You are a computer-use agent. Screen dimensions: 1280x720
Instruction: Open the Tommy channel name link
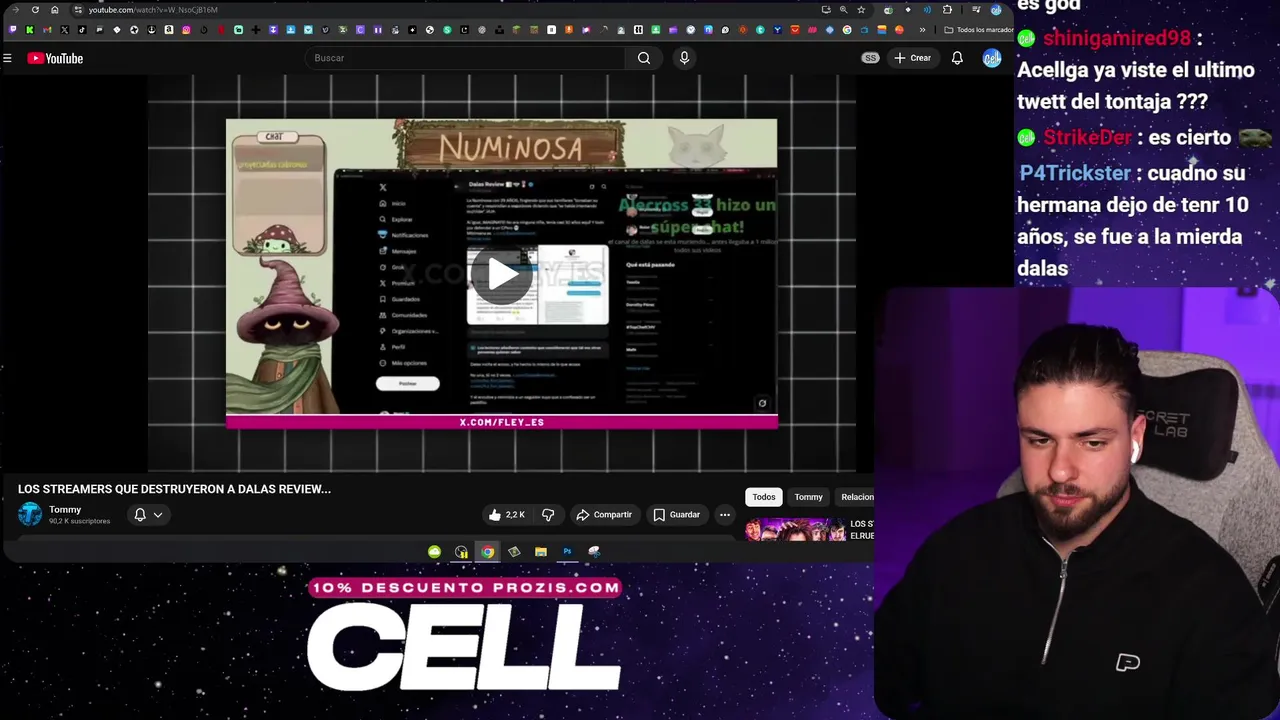[65, 509]
